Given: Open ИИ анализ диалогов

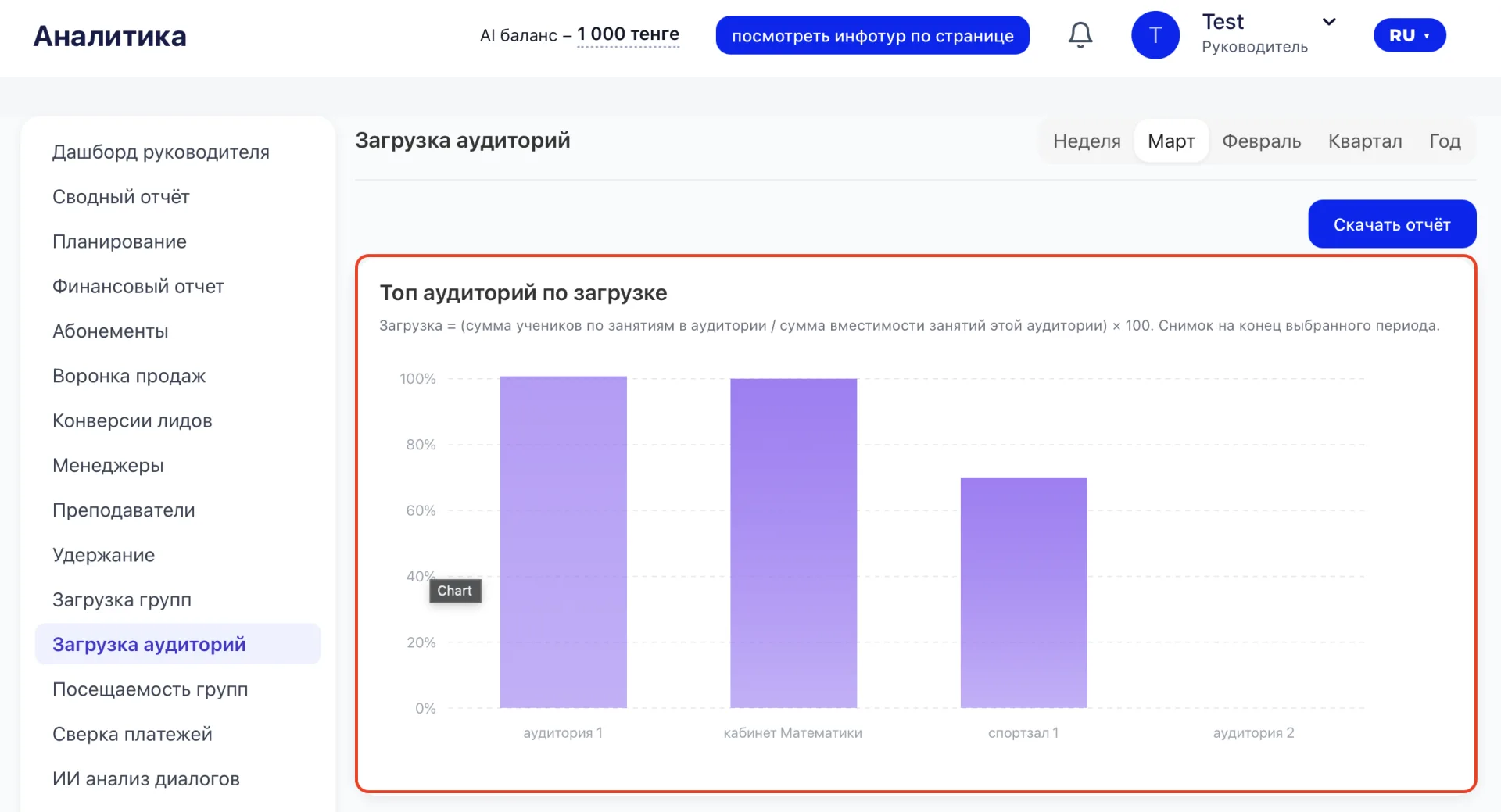Looking at the screenshot, I should tap(146, 779).
